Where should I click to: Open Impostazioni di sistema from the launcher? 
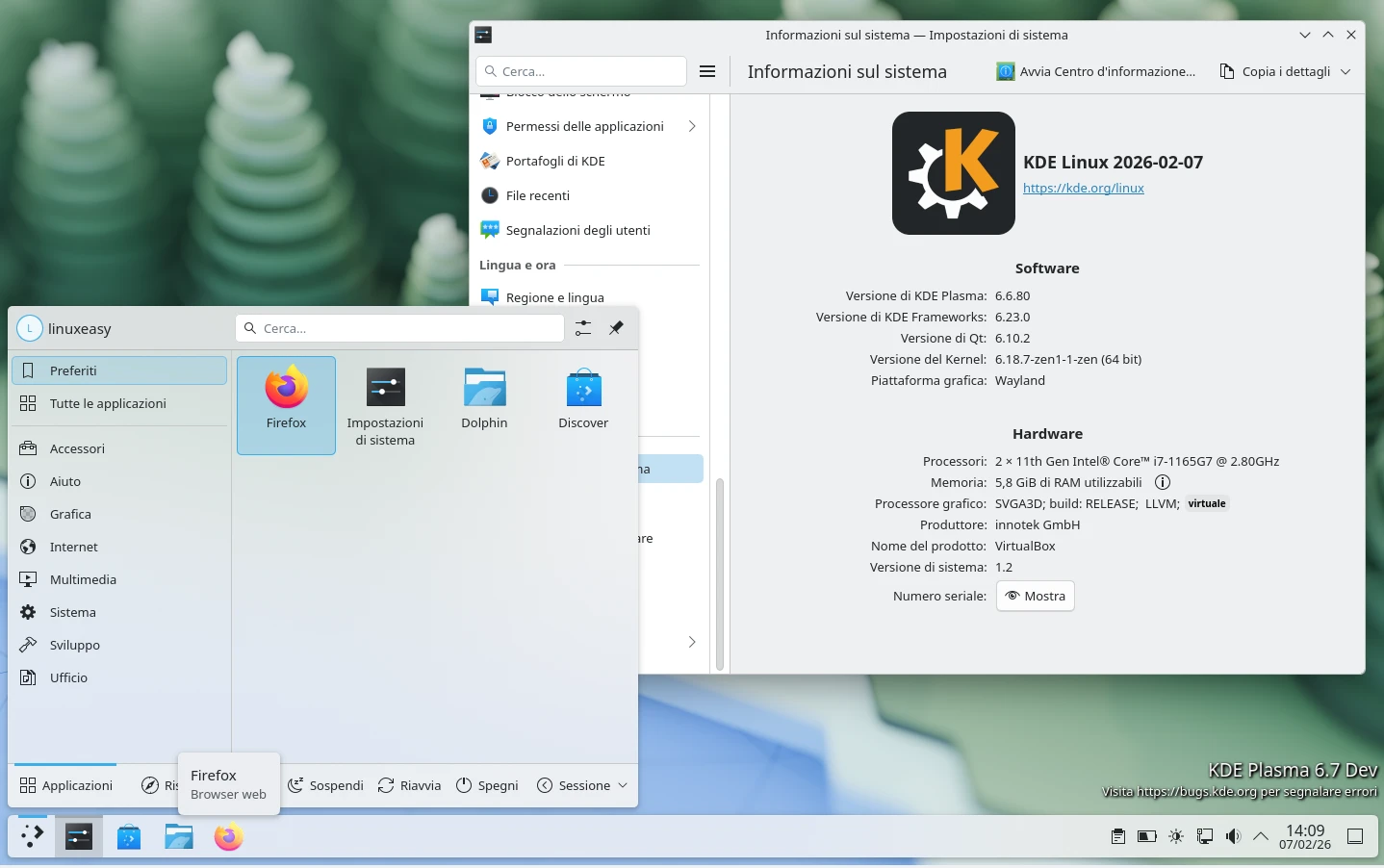pyautogui.click(x=385, y=397)
